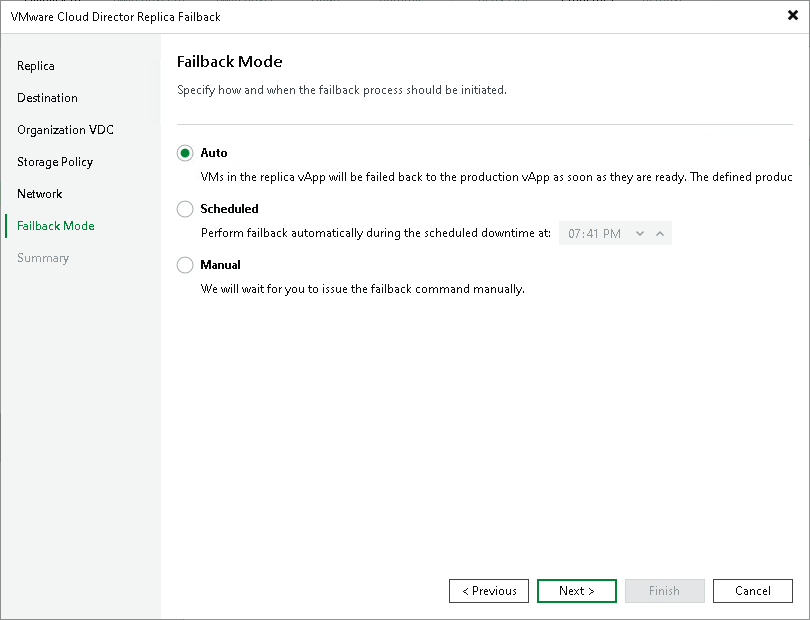Go to the Replica wizard step
The height and width of the screenshot is (620, 810).
[x=36, y=66]
